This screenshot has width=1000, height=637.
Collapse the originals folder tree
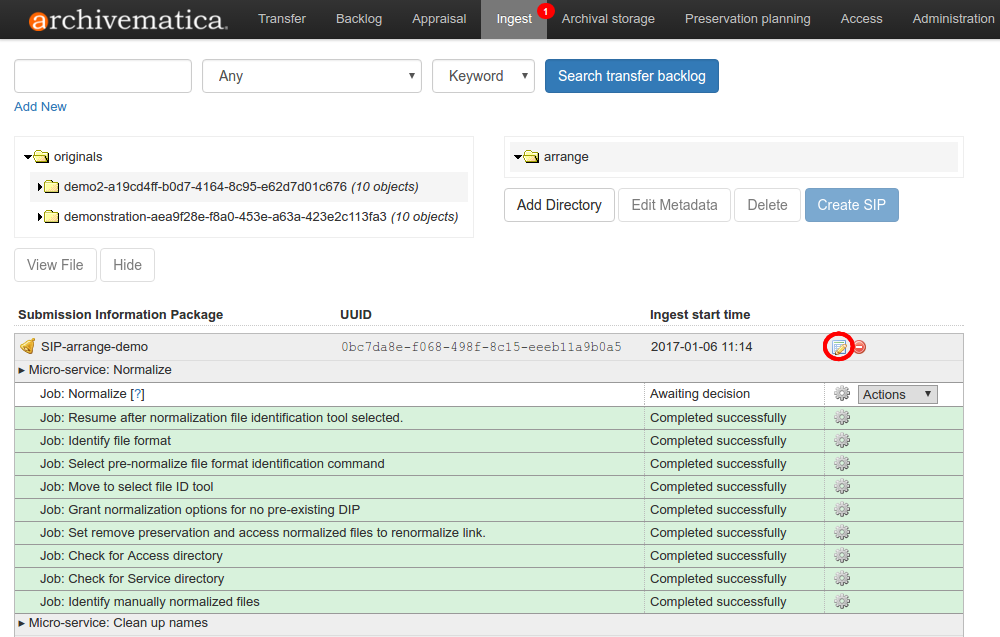(28, 157)
